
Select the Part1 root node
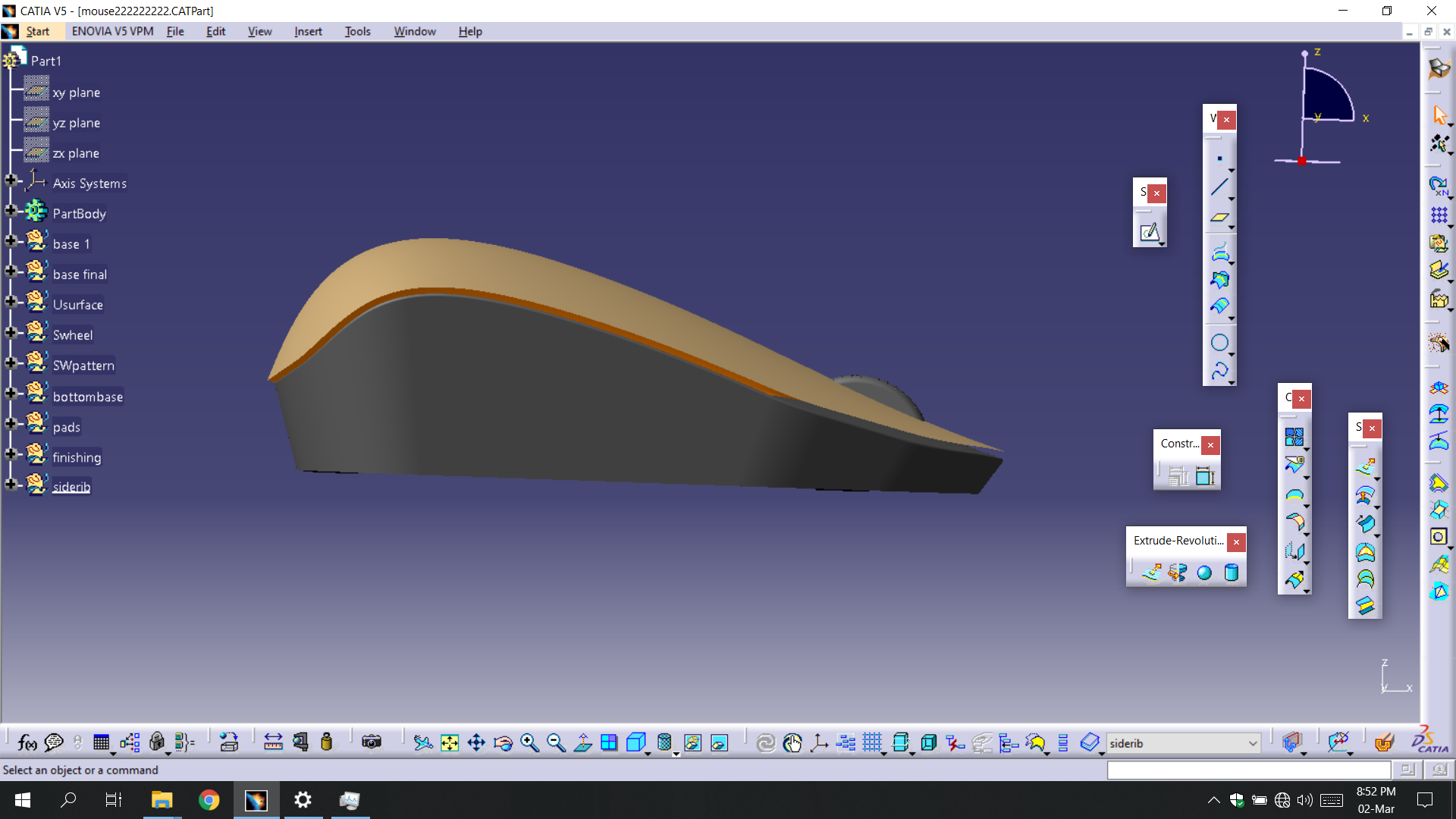click(x=45, y=61)
